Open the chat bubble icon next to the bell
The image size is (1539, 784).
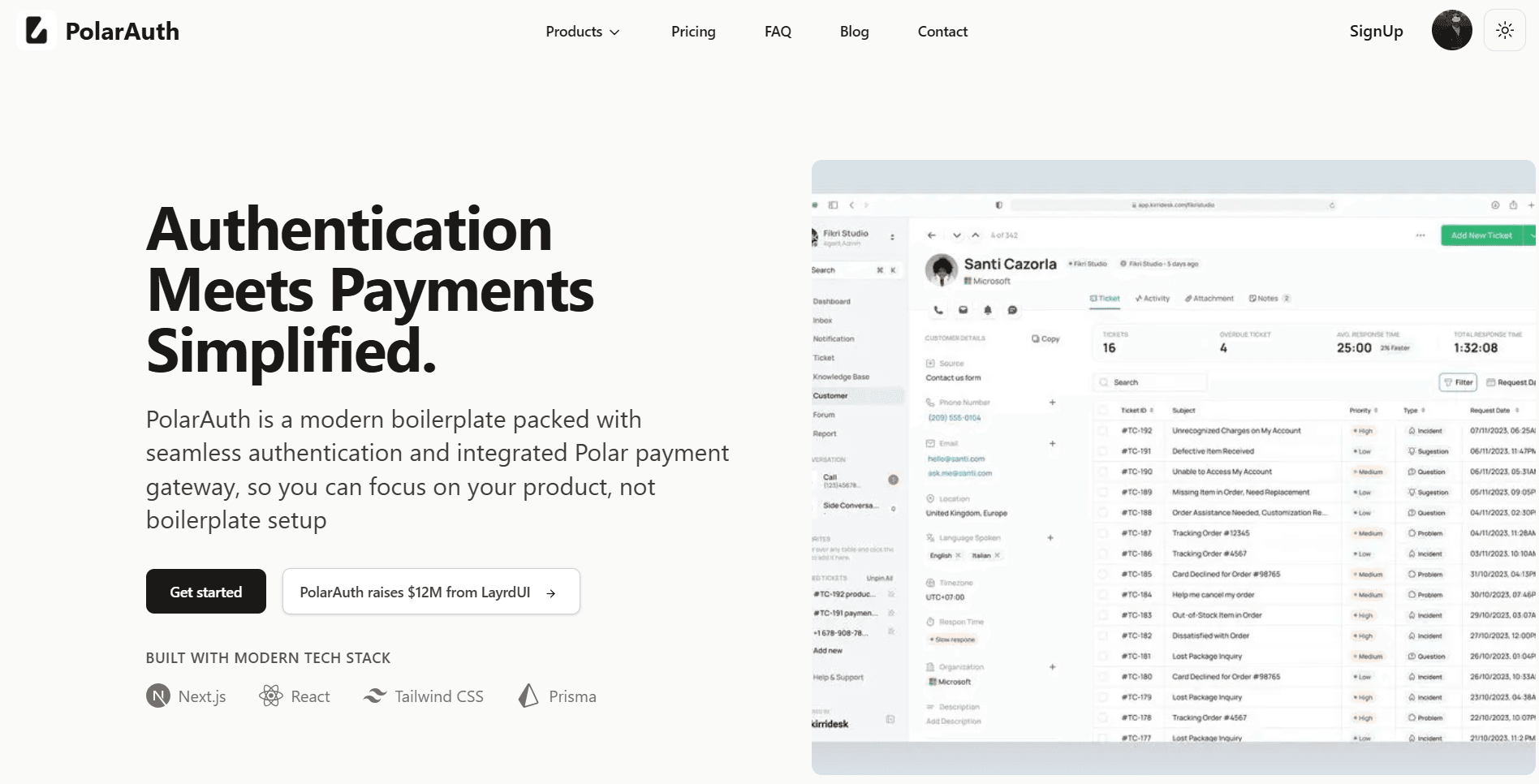pyautogui.click(x=1011, y=311)
